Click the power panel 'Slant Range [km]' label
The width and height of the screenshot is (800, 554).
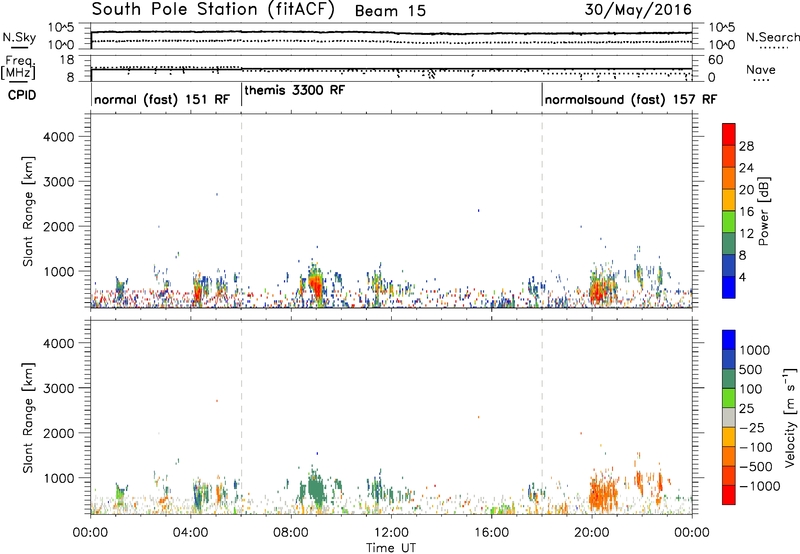(28, 211)
